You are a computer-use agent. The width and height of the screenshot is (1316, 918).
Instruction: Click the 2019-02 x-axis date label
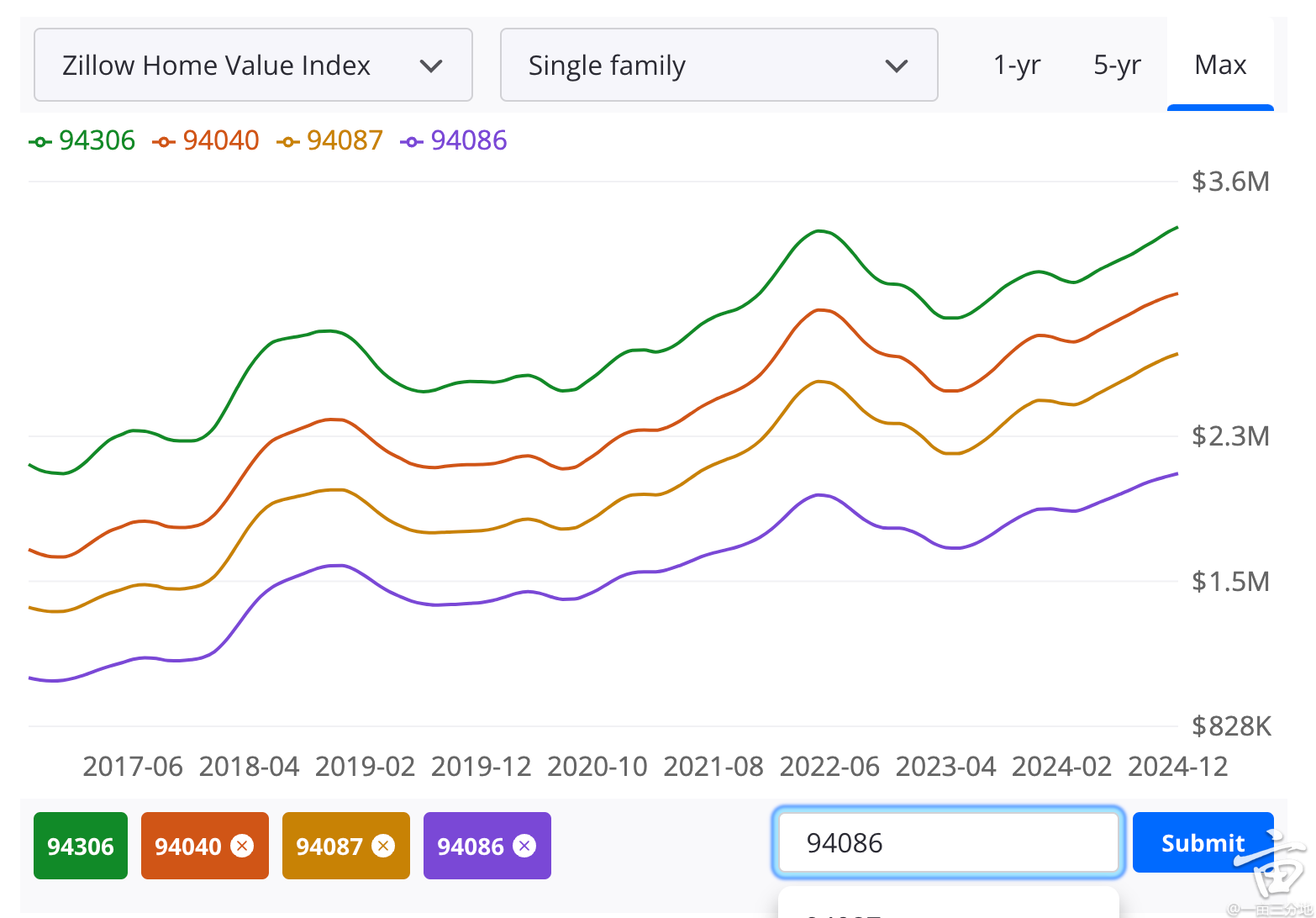[x=365, y=767]
